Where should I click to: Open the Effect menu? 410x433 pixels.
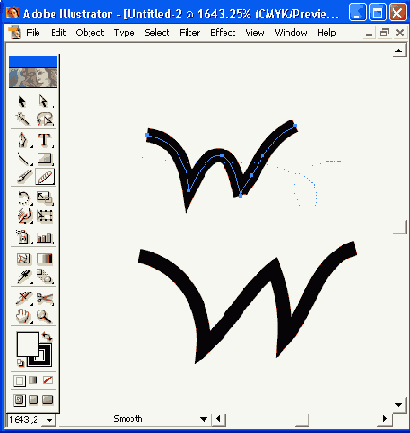click(x=223, y=33)
